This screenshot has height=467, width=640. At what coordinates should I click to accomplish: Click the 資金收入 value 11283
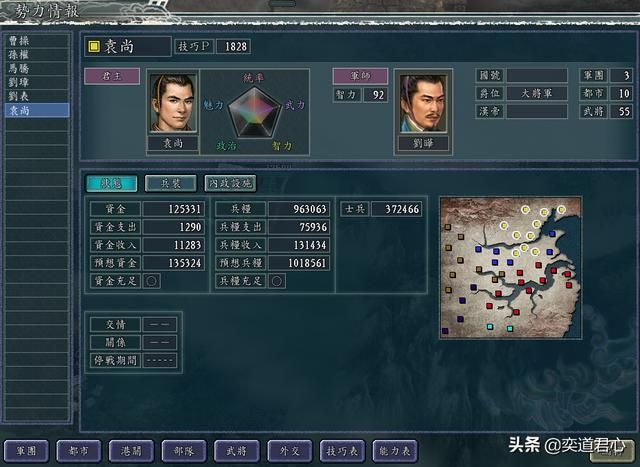[x=173, y=245]
